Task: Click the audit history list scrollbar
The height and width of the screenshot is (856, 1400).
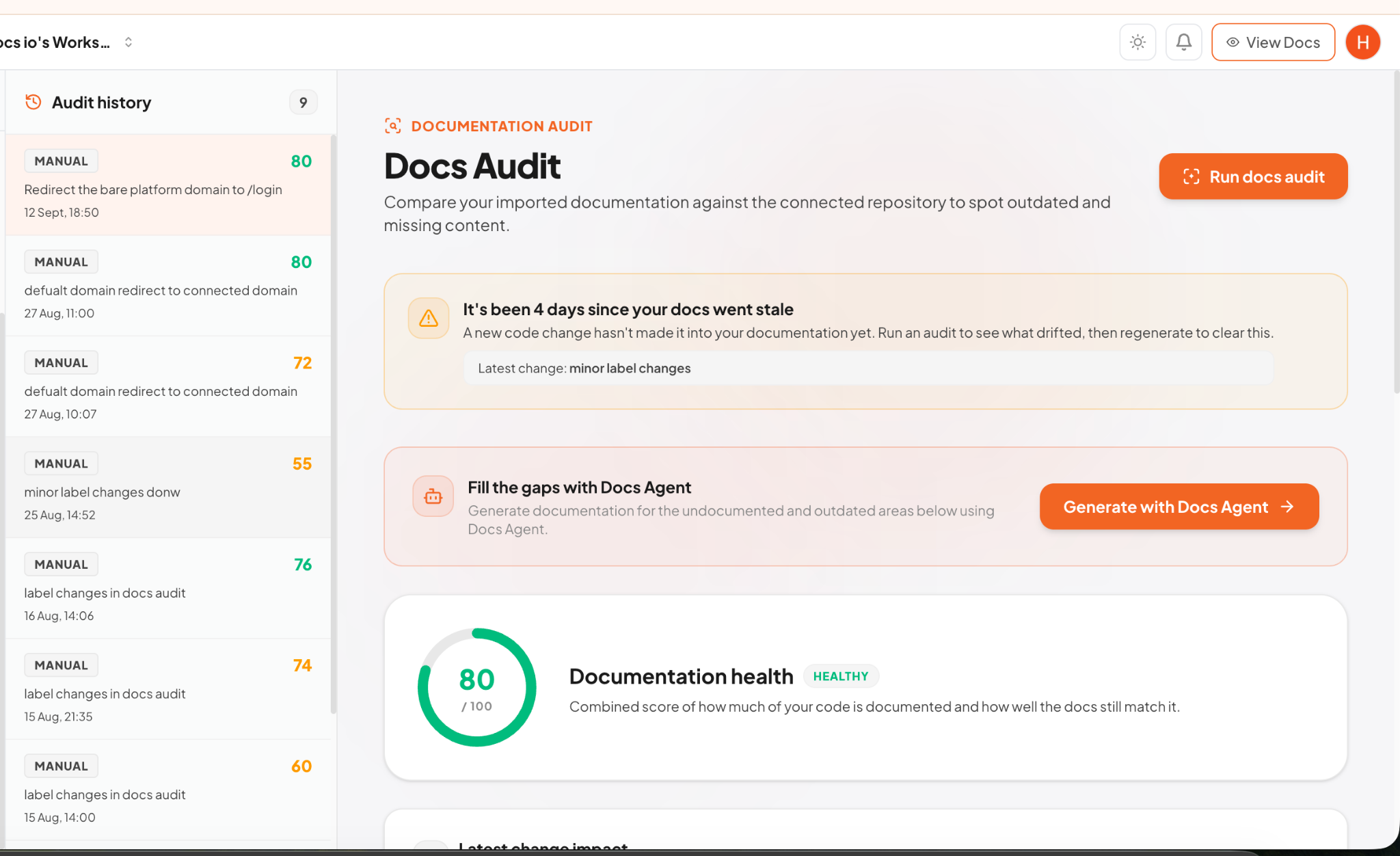Action: (334, 424)
